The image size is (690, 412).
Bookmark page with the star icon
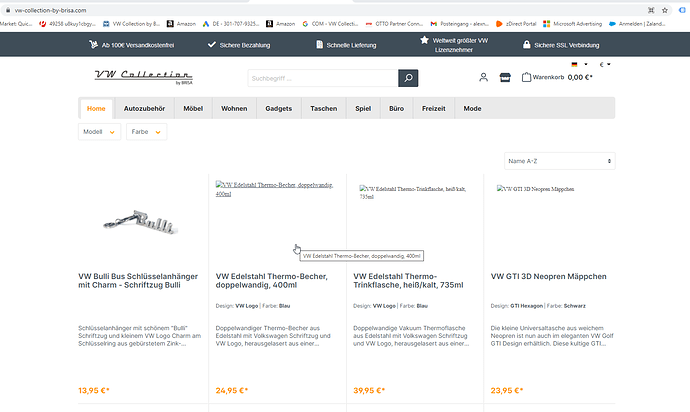coord(664,10)
